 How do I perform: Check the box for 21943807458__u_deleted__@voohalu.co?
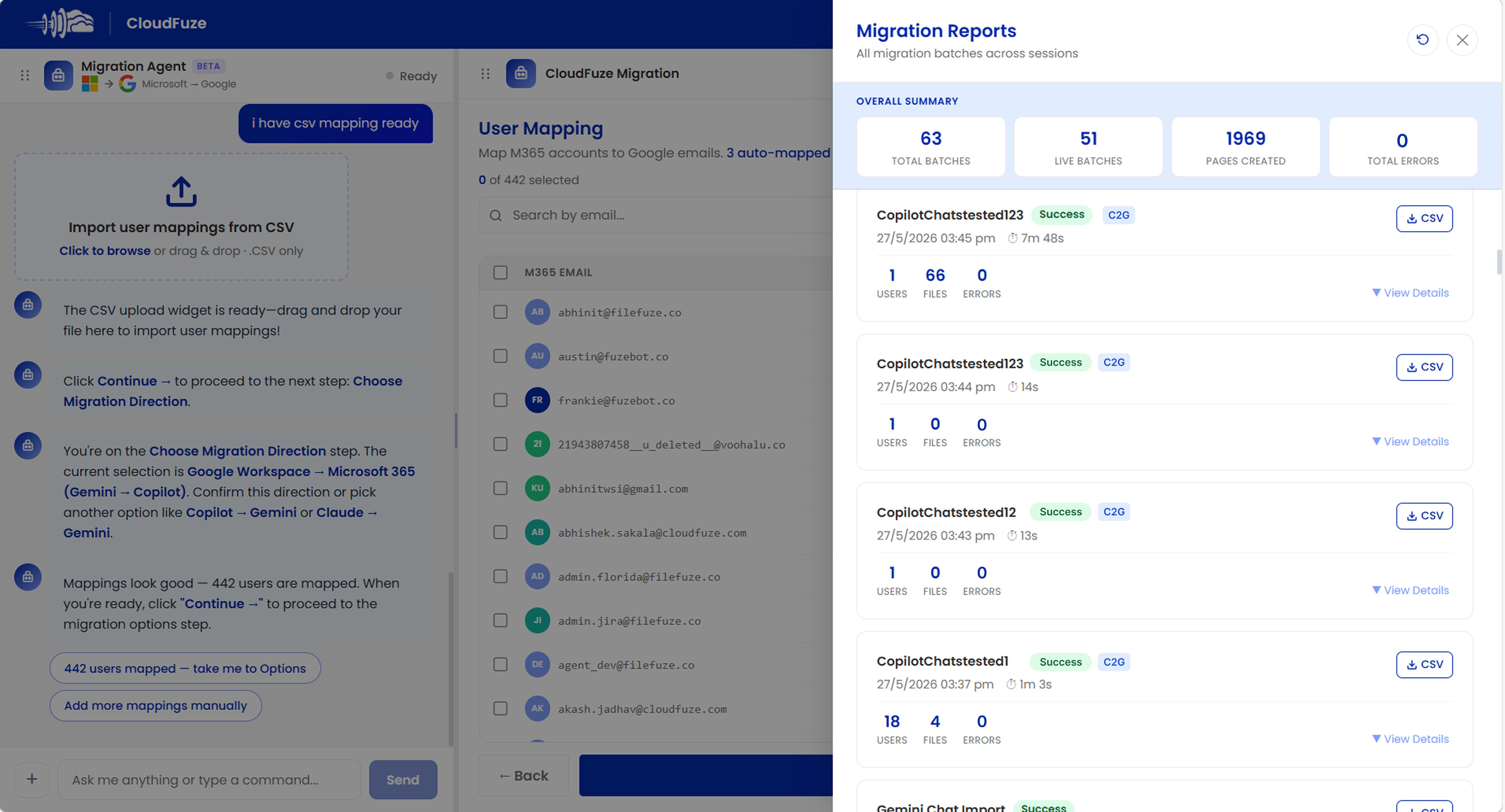tap(500, 444)
